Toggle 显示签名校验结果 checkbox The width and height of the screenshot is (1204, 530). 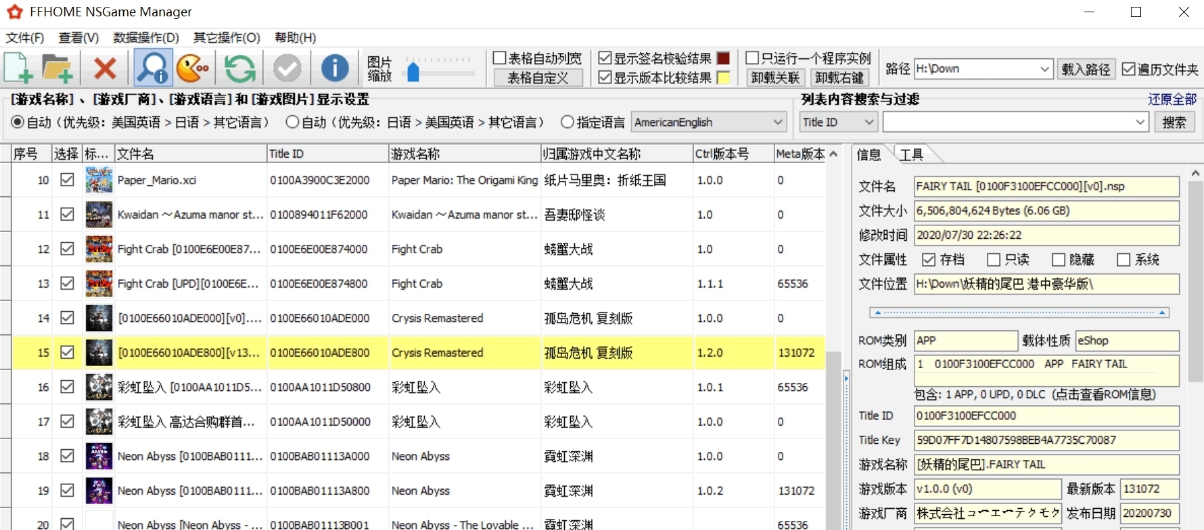coord(604,58)
